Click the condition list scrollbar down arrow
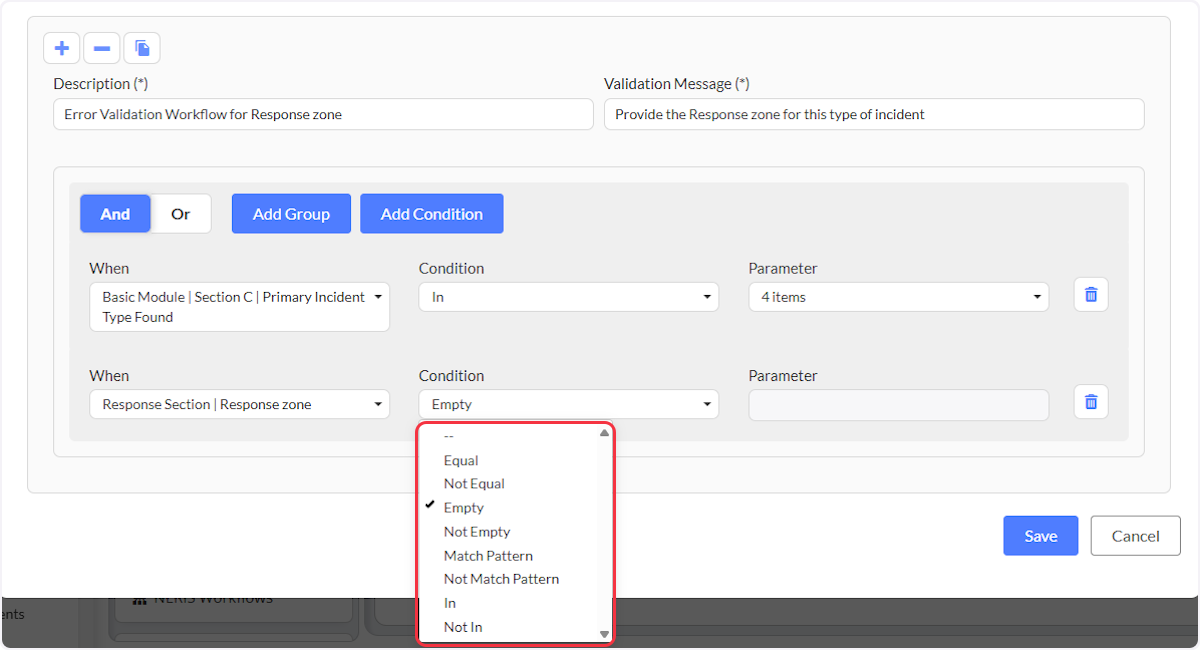This screenshot has width=1200, height=650. tap(604, 634)
